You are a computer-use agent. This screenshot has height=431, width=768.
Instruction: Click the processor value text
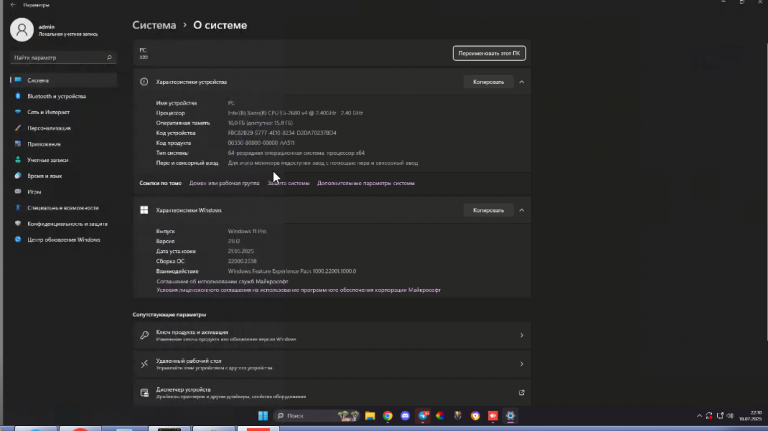pos(295,113)
